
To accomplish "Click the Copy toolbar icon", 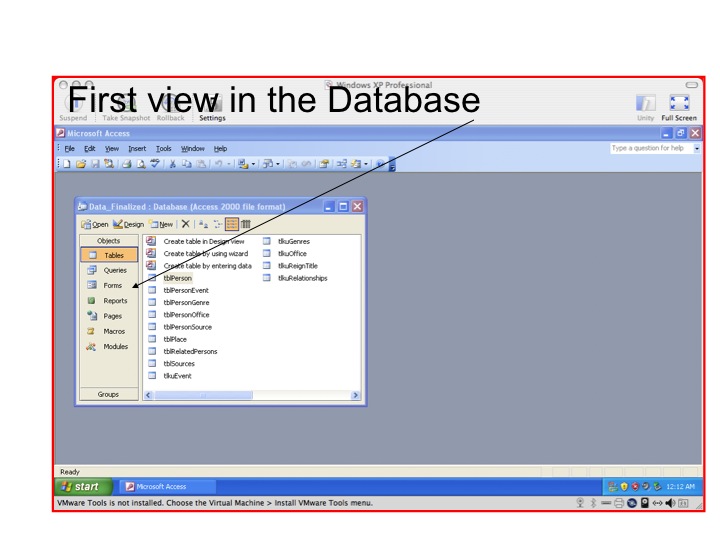I will point(187,164).
